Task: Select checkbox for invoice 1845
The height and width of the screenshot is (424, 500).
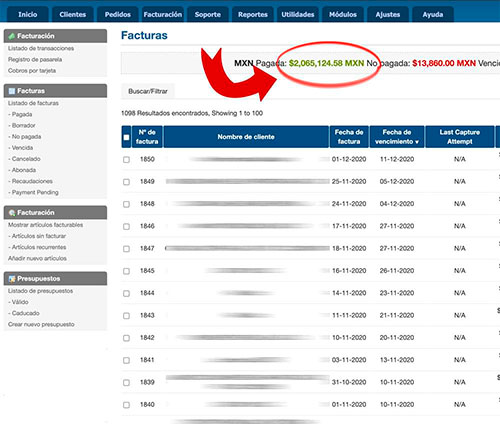Action: coord(126,271)
